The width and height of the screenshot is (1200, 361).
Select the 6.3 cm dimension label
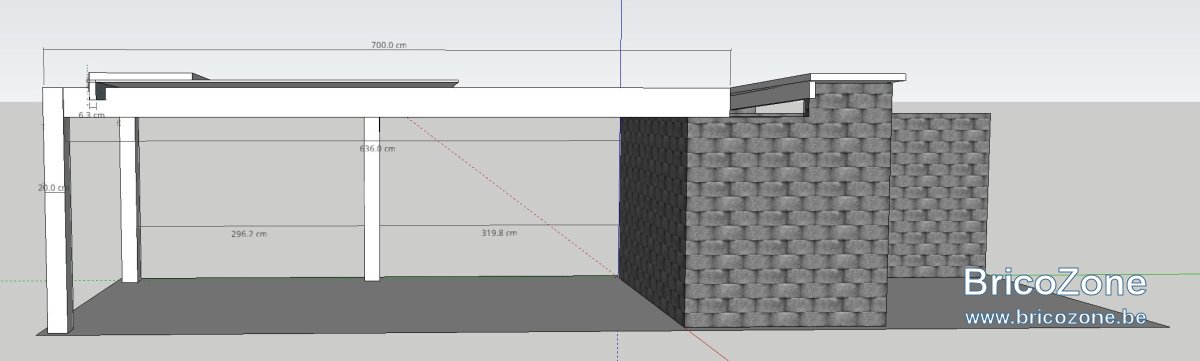(91, 115)
